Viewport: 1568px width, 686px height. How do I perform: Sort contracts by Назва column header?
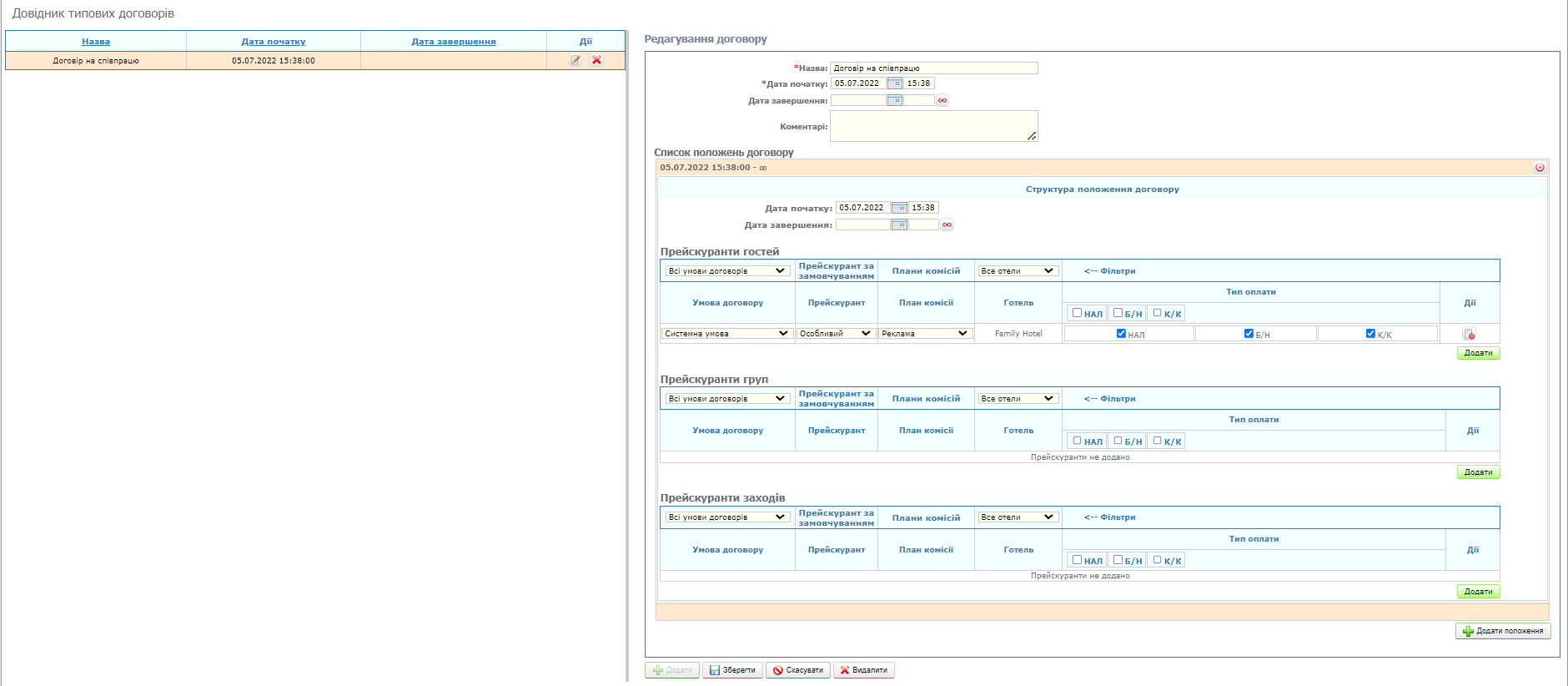pyautogui.click(x=96, y=42)
